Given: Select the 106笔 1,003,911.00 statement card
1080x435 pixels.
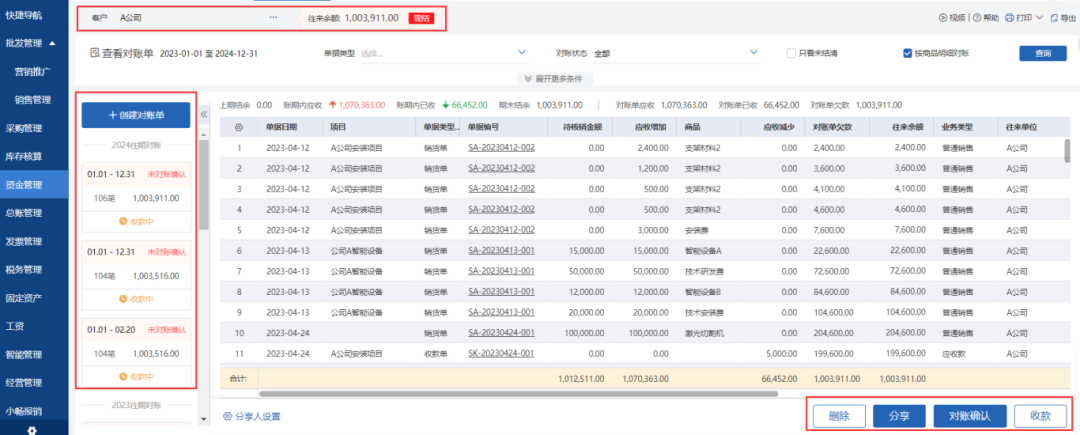Looking at the screenshot, I should click(x=136, y=198).
